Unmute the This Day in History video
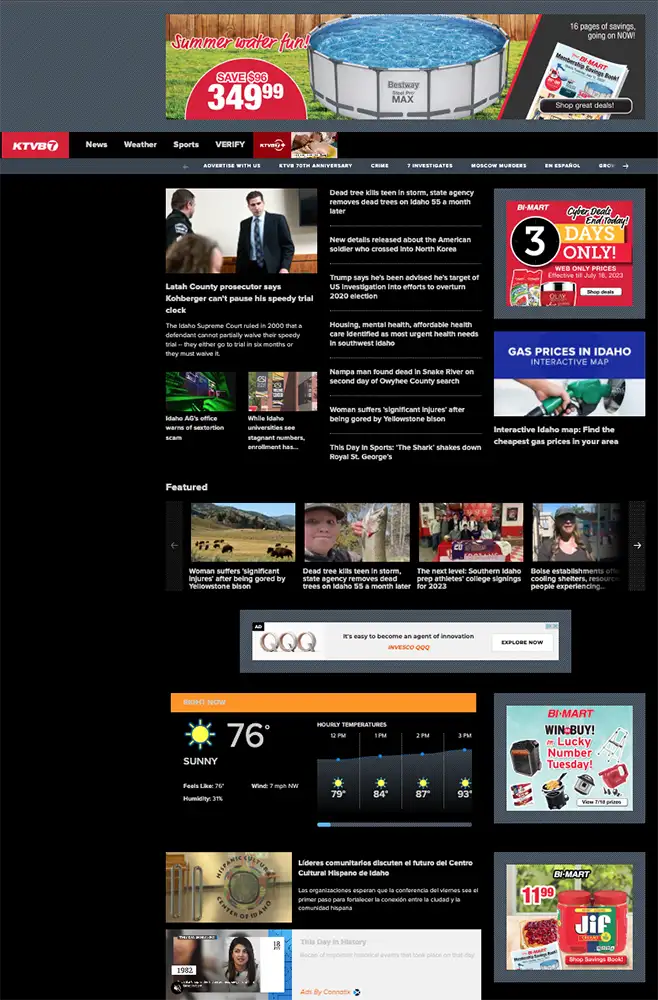 [x=177, y=988]
